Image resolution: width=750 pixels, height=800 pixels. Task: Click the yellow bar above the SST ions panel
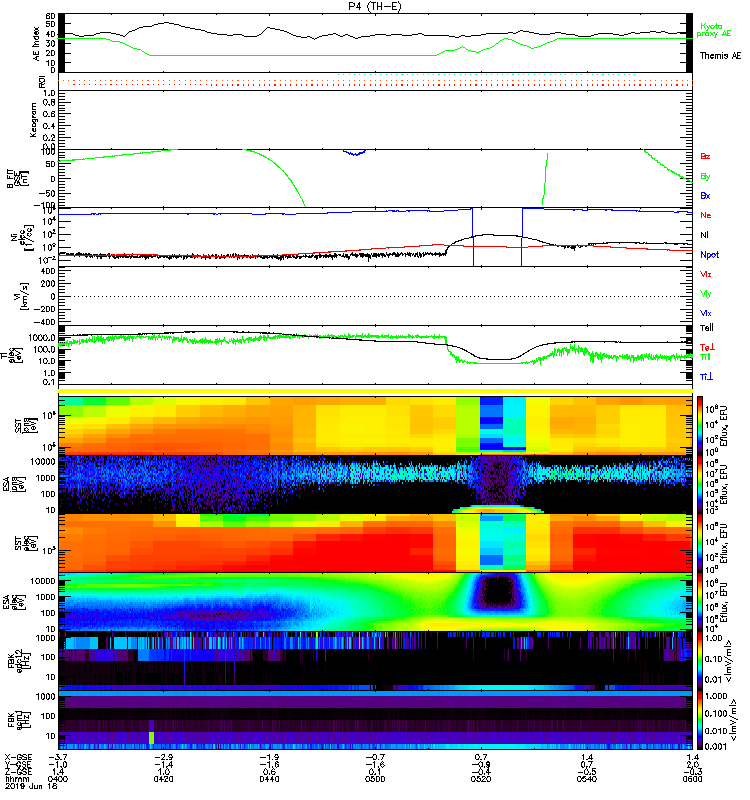pyautogui.click(x=375, y=391)
